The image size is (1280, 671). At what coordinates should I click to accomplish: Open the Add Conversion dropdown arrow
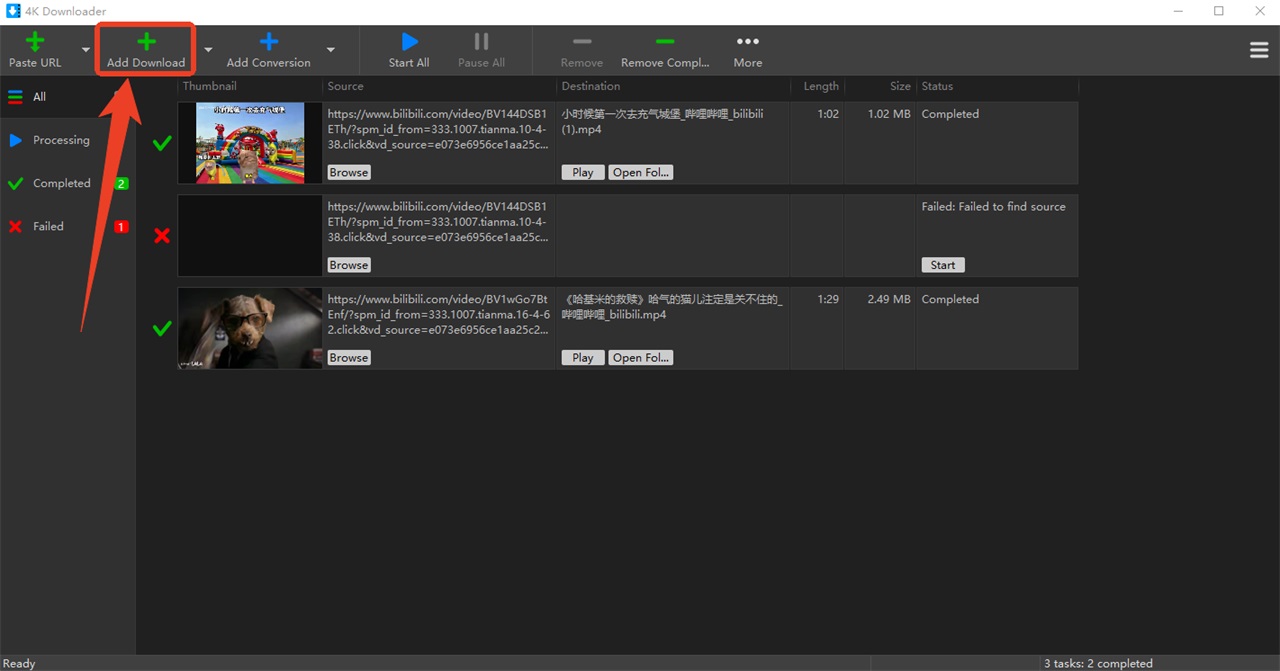click(330, 50)
